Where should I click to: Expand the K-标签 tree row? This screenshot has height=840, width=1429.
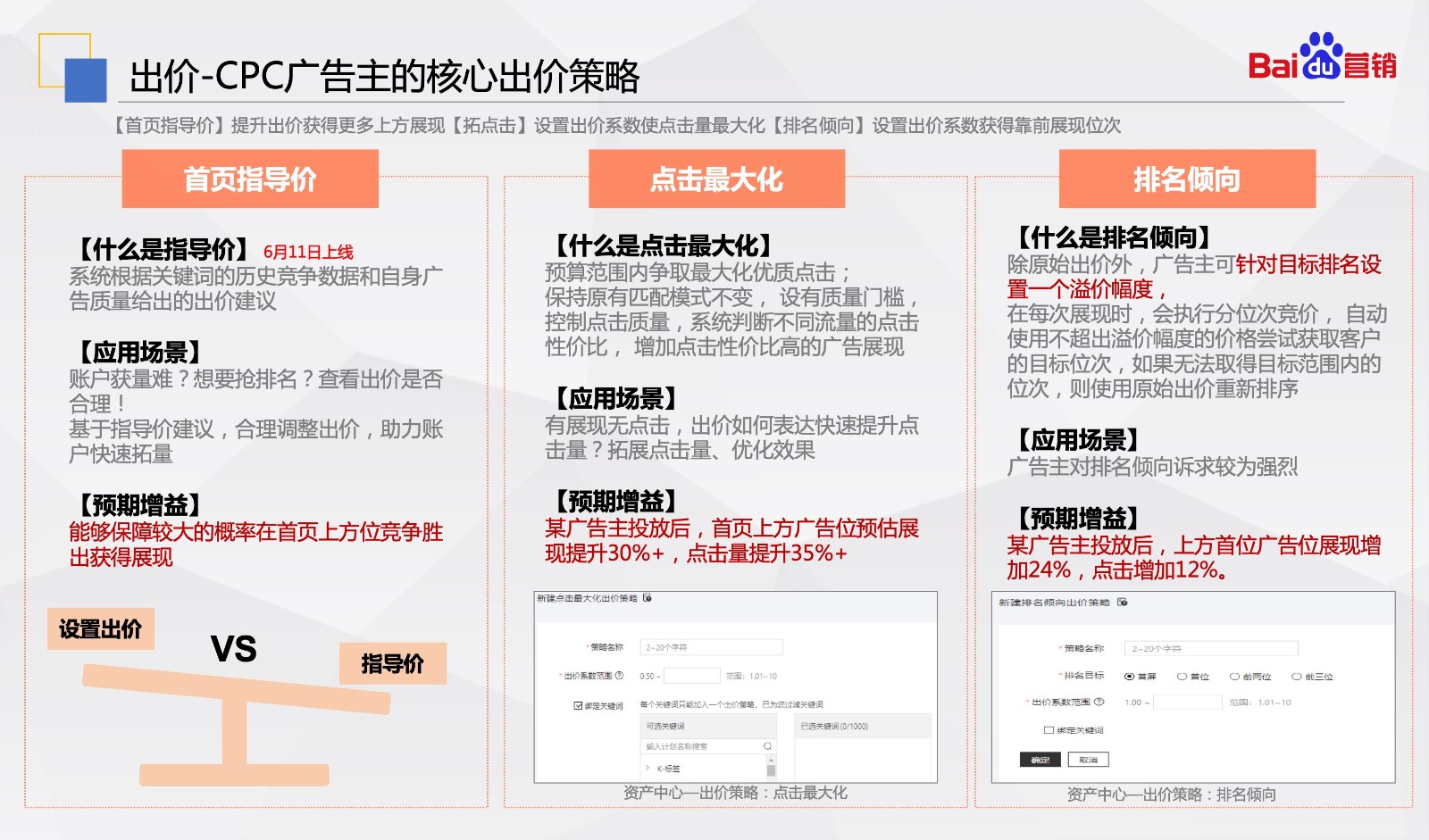click(648, 768)
